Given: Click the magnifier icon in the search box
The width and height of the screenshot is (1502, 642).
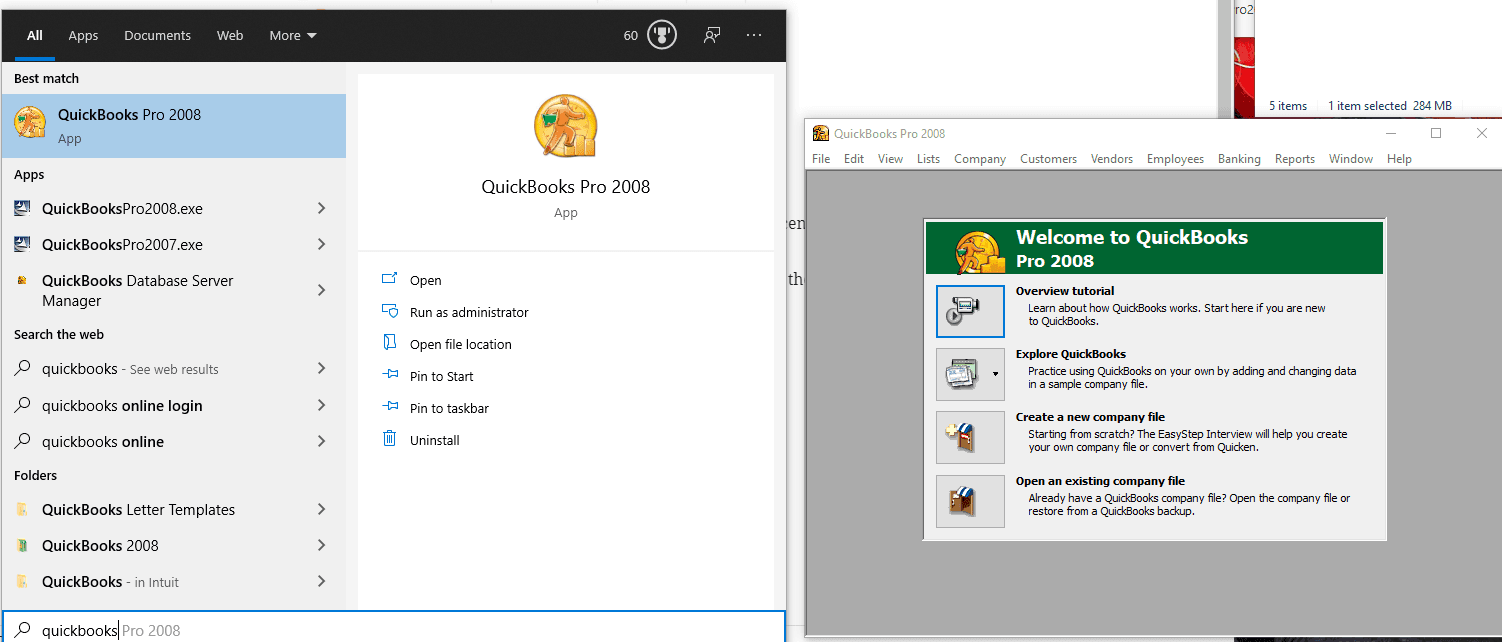Looking at the screenshot, I should [23, 630].
